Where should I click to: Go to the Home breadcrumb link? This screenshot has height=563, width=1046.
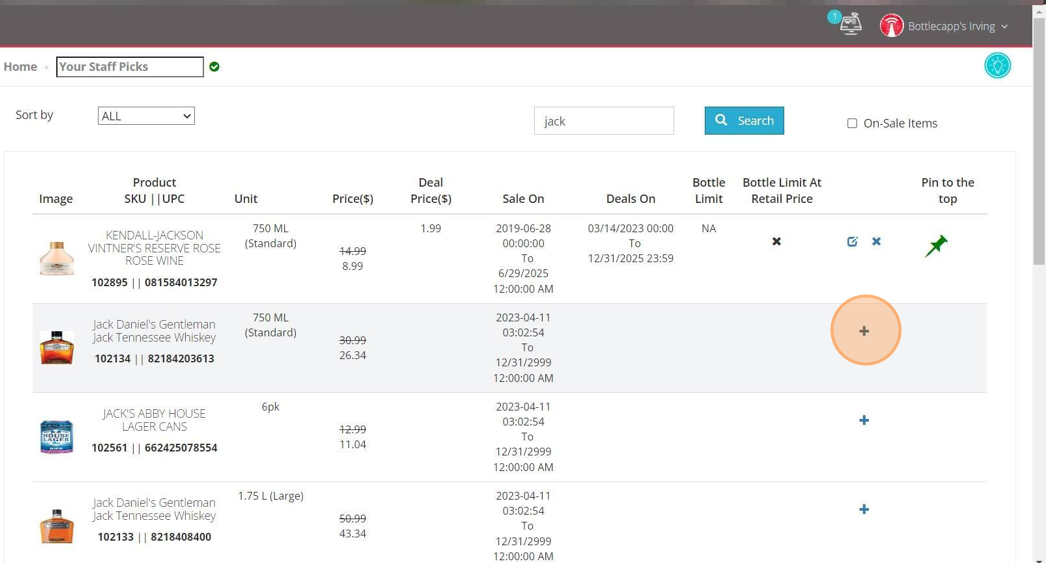coord(20,67)
